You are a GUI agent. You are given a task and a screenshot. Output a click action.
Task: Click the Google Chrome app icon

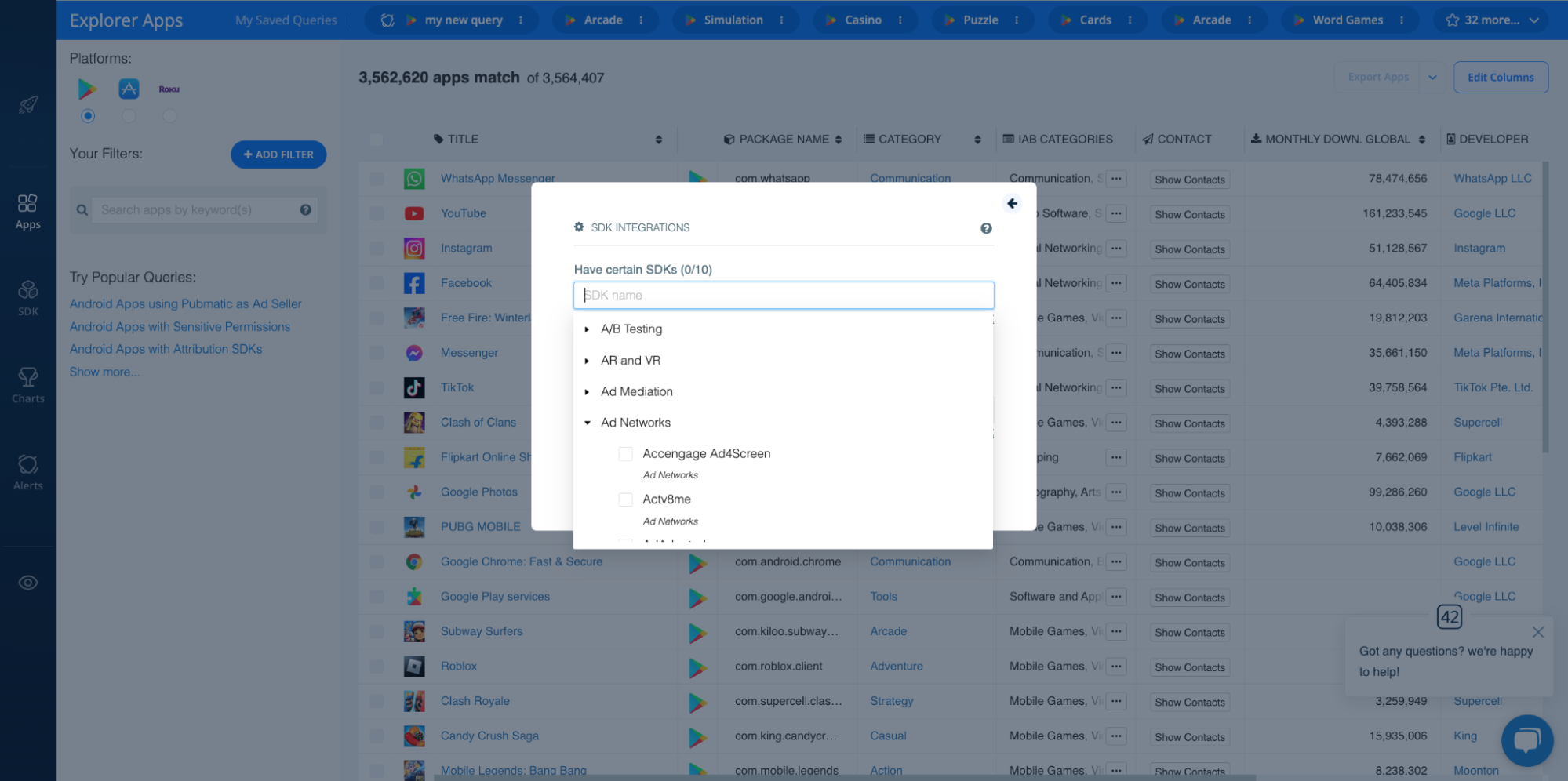click(x=414, y=561)
